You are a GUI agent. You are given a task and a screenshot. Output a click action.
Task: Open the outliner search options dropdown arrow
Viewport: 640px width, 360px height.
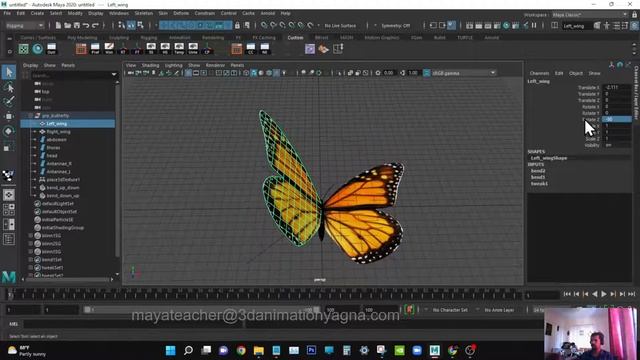click(x=114, y=75)
